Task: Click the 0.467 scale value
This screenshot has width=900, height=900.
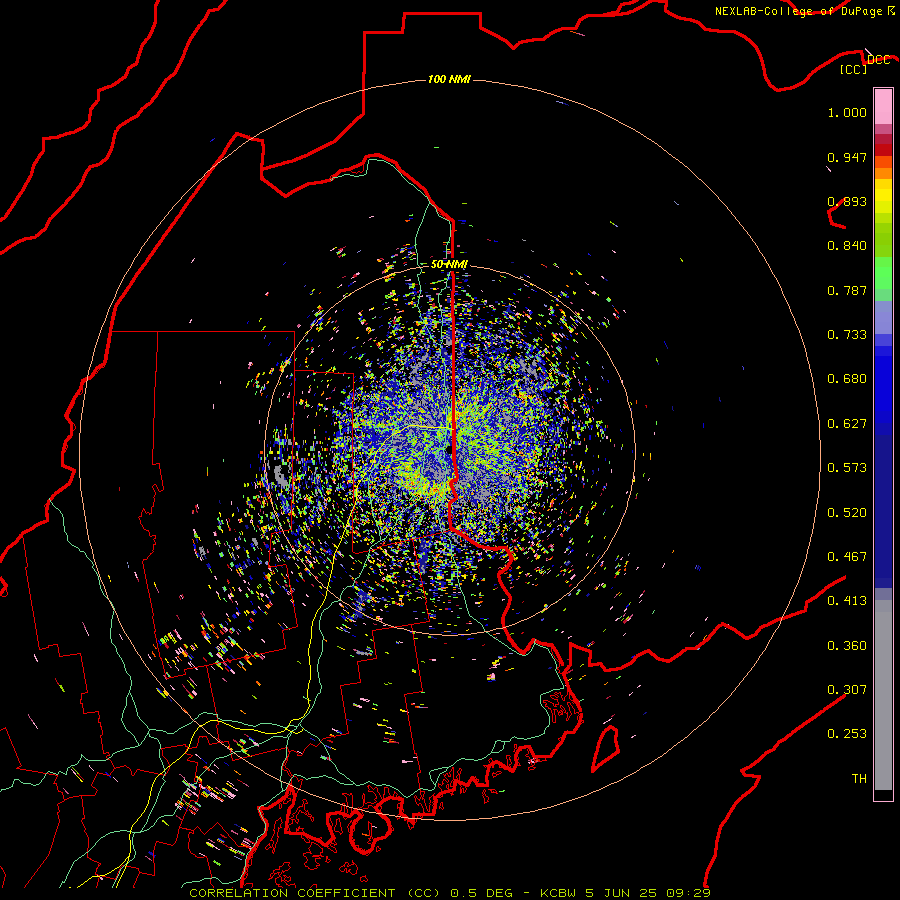Action: (847, 557)
